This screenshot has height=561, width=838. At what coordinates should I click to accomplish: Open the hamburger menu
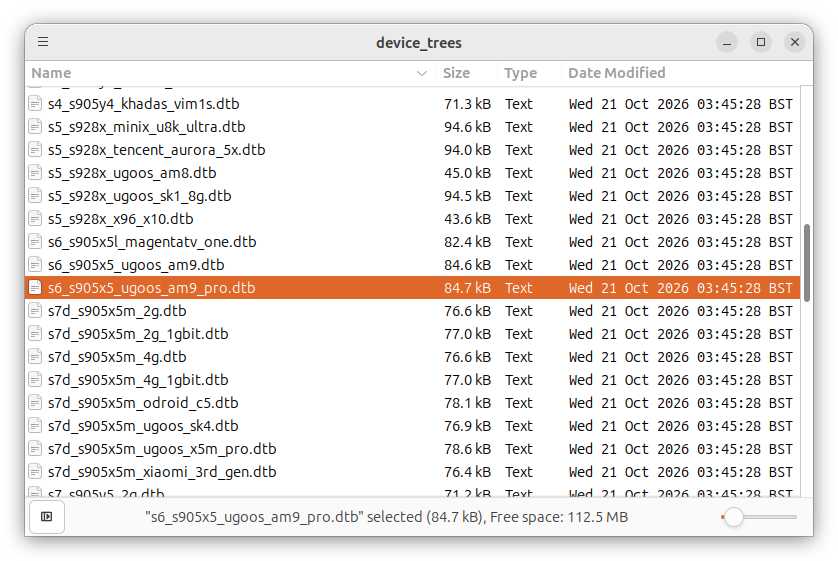tap(43, 42)
